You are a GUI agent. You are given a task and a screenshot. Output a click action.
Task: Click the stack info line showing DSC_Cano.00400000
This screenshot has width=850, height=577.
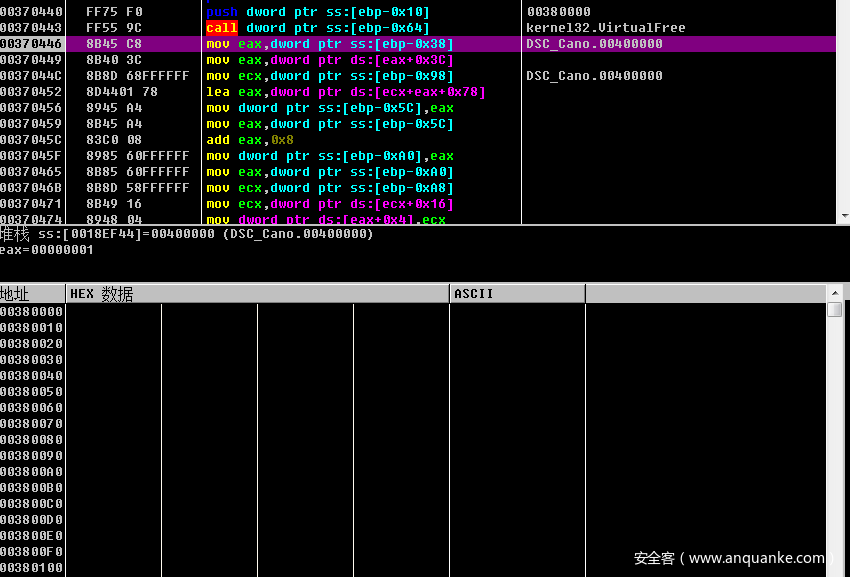tap(186, 234)
